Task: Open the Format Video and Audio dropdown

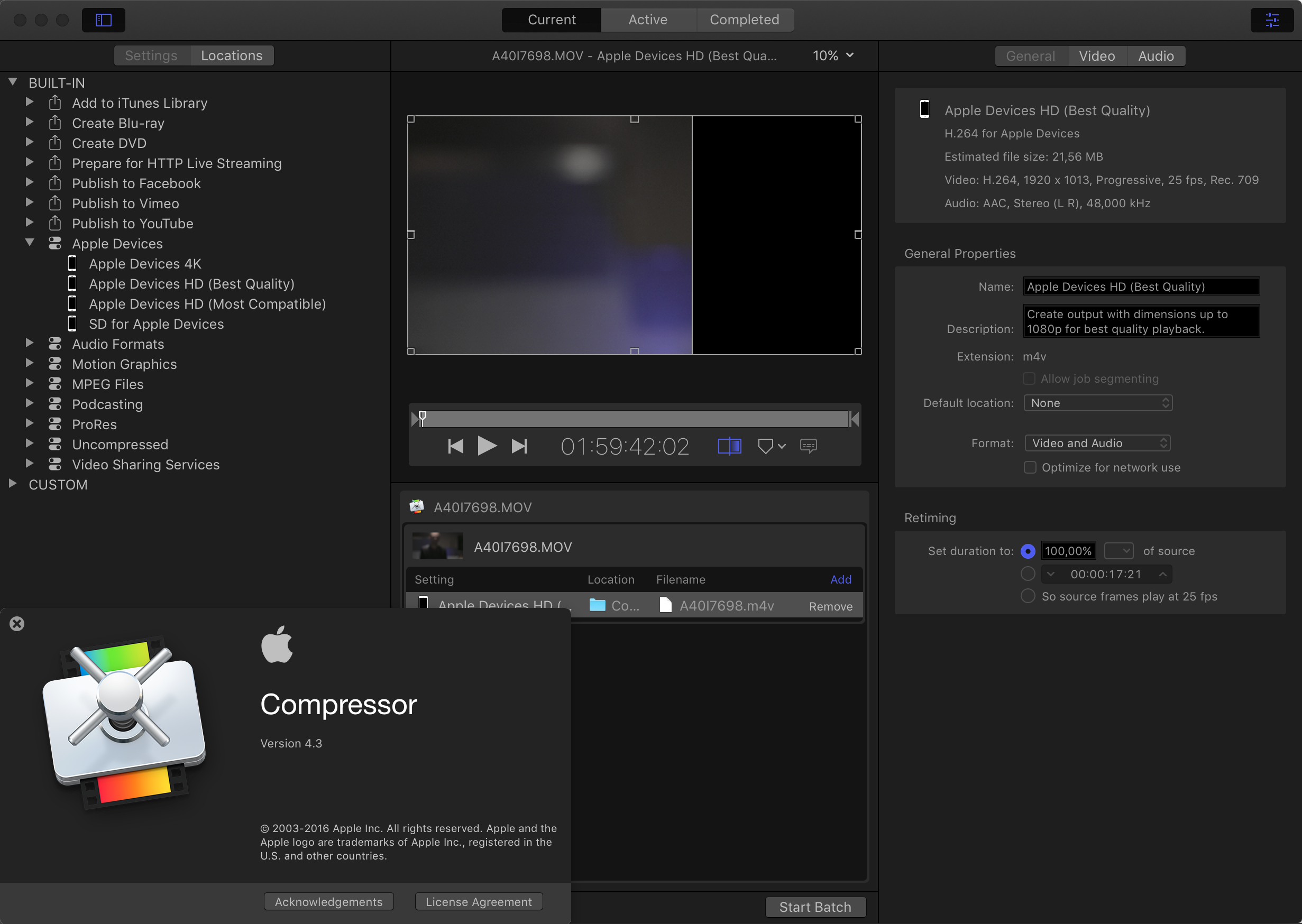Action: (1097, 442)
